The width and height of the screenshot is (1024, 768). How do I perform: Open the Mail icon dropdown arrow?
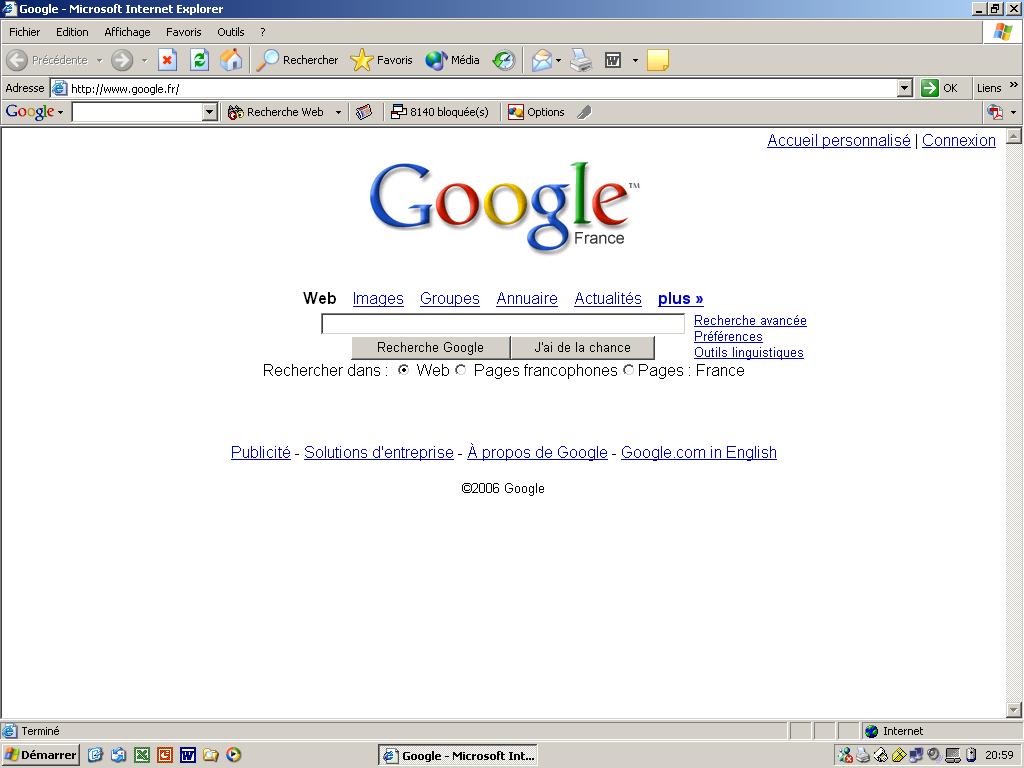pyautogui.click(x=558, y=61)
